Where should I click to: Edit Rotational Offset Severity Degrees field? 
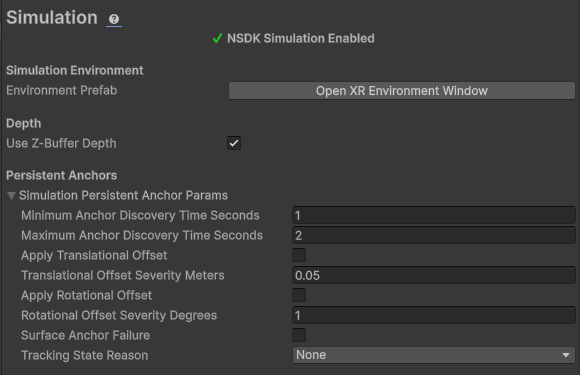click(434, 315)
